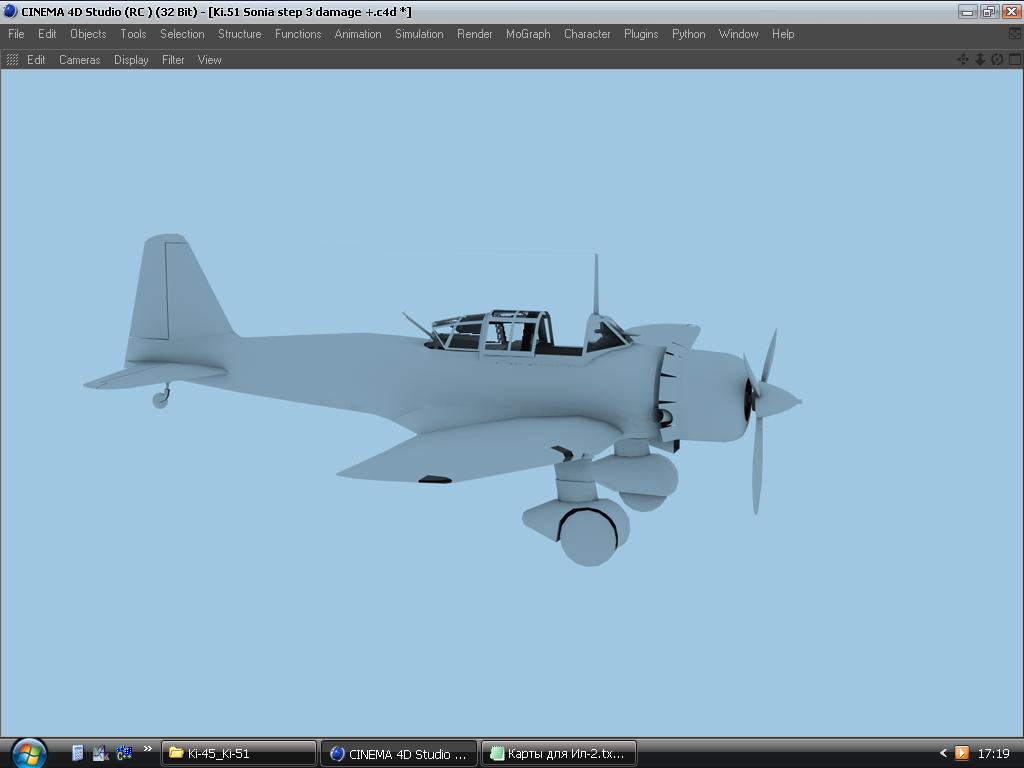The image size is (1024, 768).
Task: Open the viewport Filter menu
Action: tap(173, 60)
